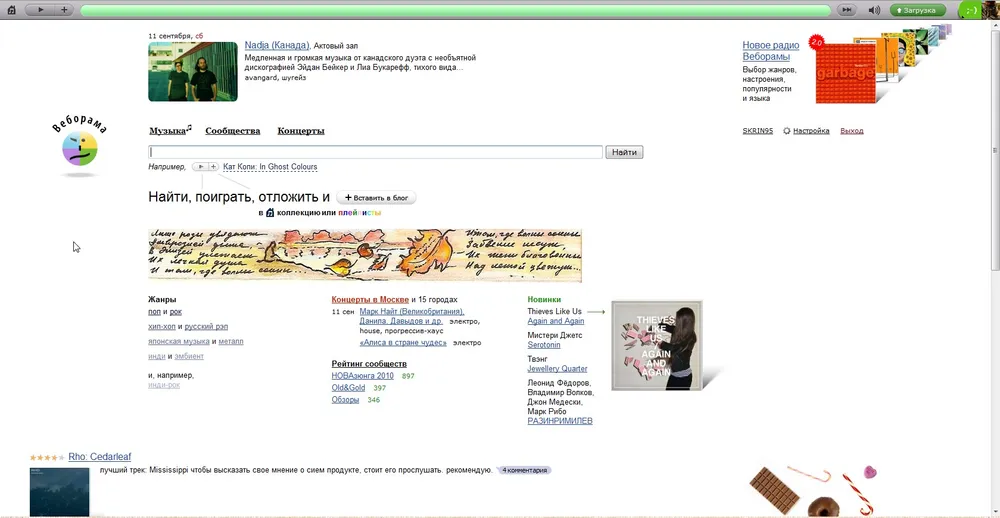Open «Алиса в стране чудес» concert link
1000x518 pixels.
[x=403, y=343]
